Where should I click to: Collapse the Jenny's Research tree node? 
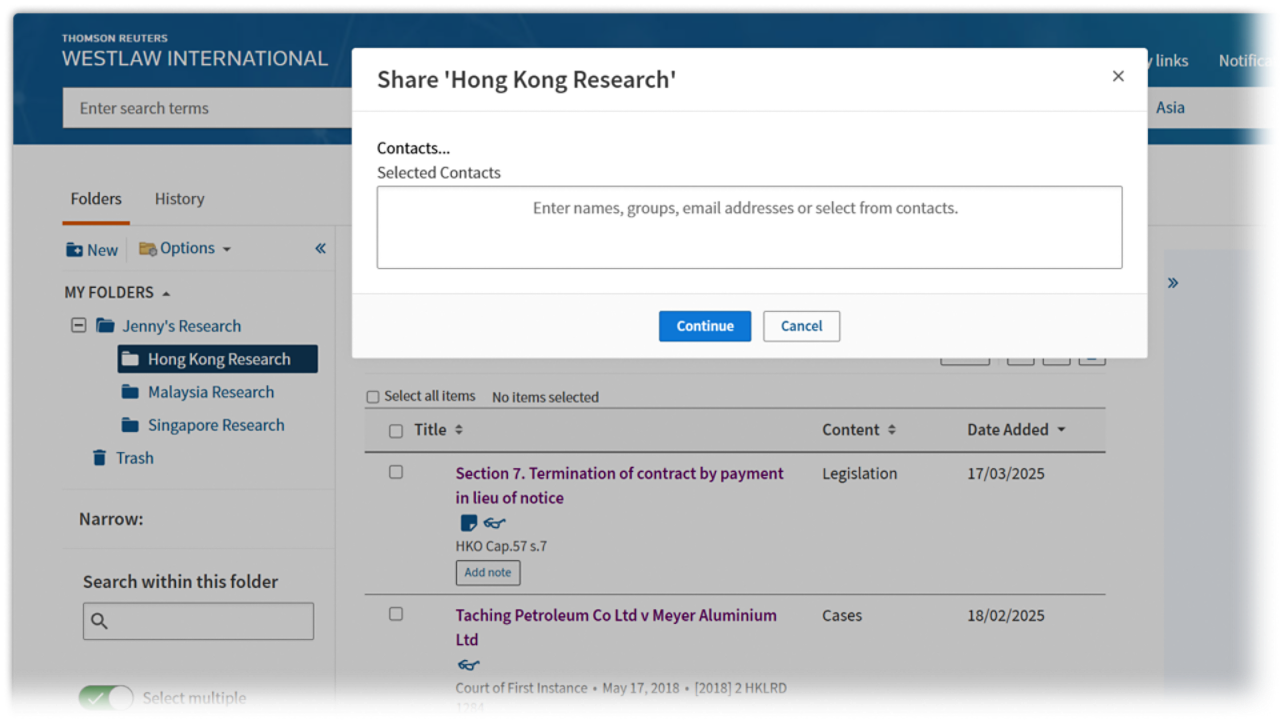(x=79, y=326)
